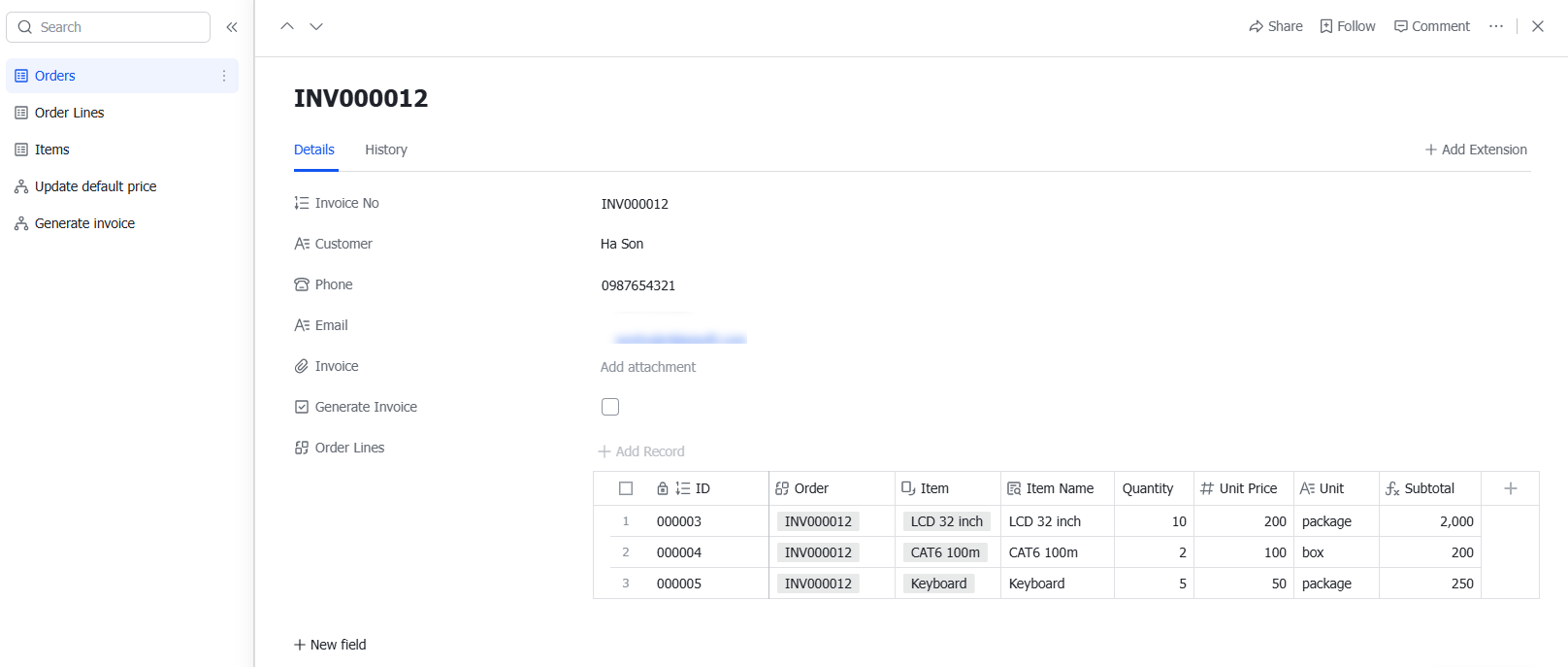Open the Comment panel icon
Screen dimensions: 1568x667
tap(1401, 26)
